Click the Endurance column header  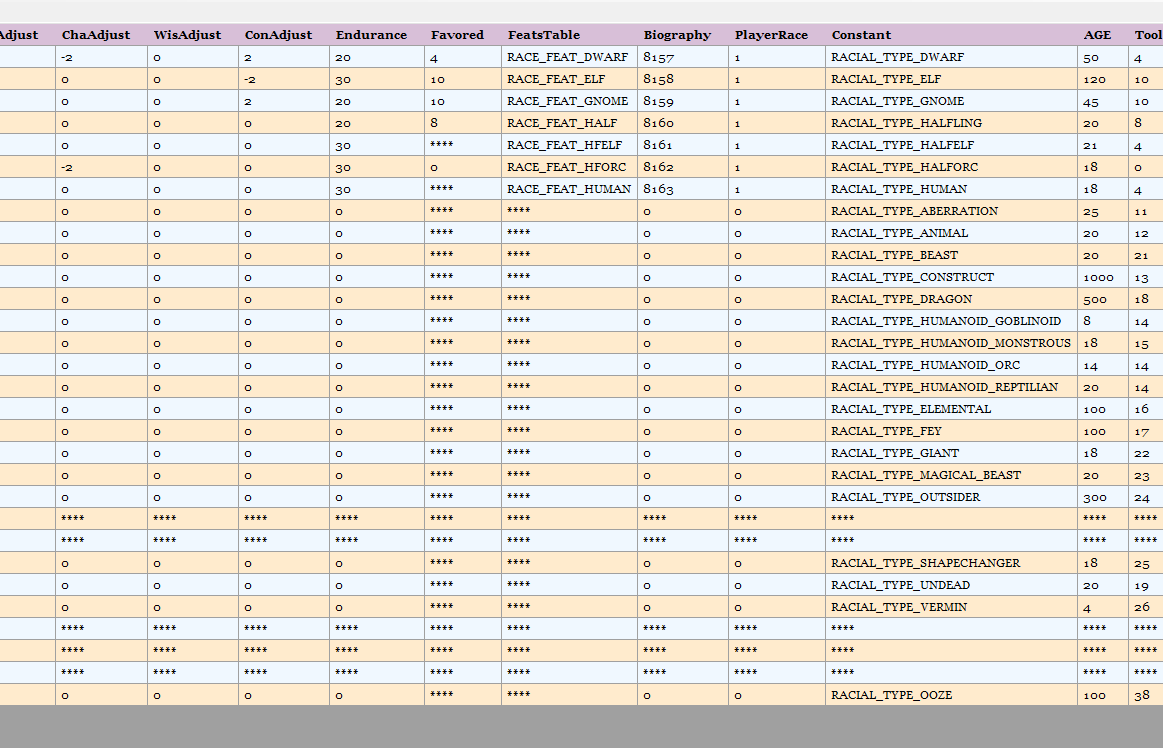pyautogui.click(x=371, y=35)
